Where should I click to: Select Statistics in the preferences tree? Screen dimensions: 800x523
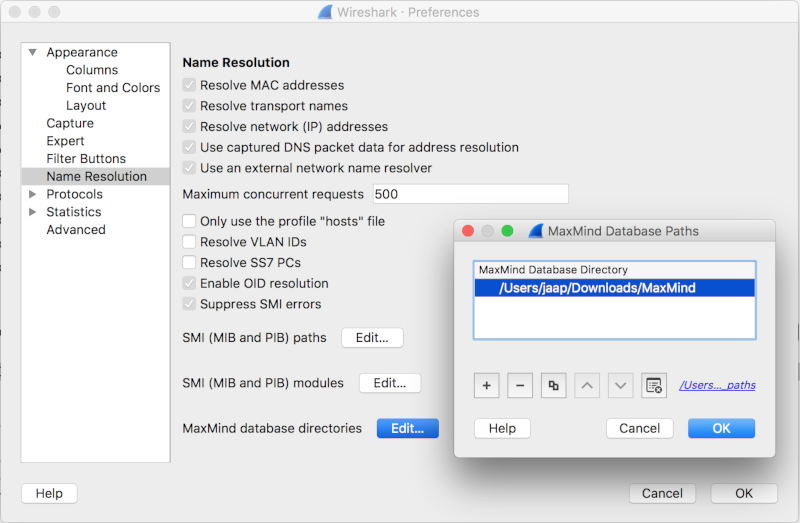[73, 212]
